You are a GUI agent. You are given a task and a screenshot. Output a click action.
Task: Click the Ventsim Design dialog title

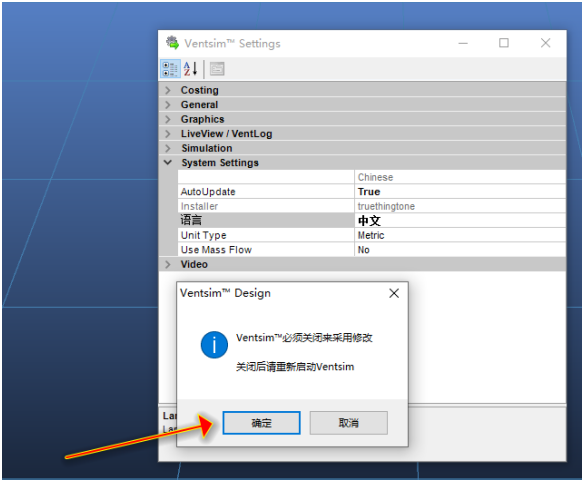click(x=225, y=293)
